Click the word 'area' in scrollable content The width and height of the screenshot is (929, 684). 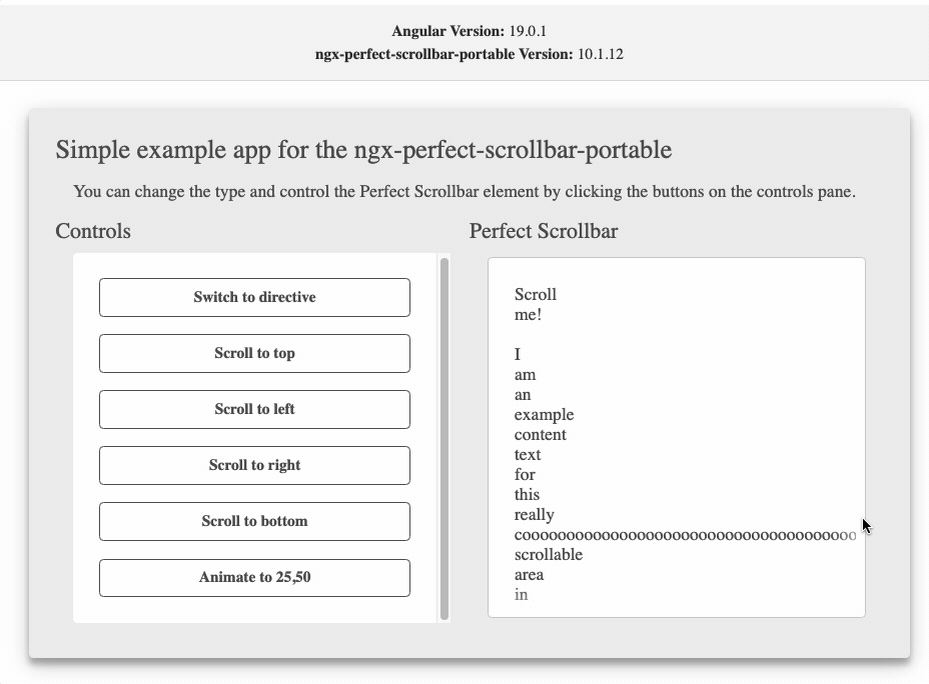coord(529,575)
